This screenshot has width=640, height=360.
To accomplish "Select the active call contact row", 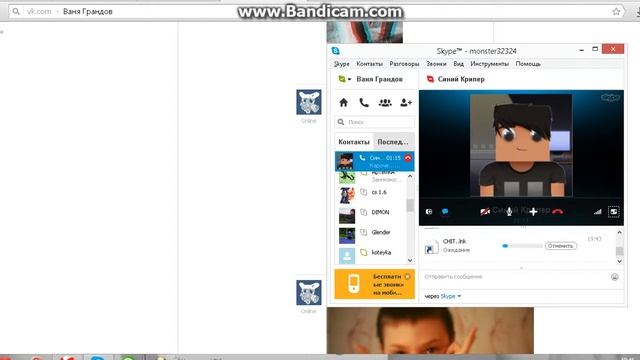I will 374,161.
